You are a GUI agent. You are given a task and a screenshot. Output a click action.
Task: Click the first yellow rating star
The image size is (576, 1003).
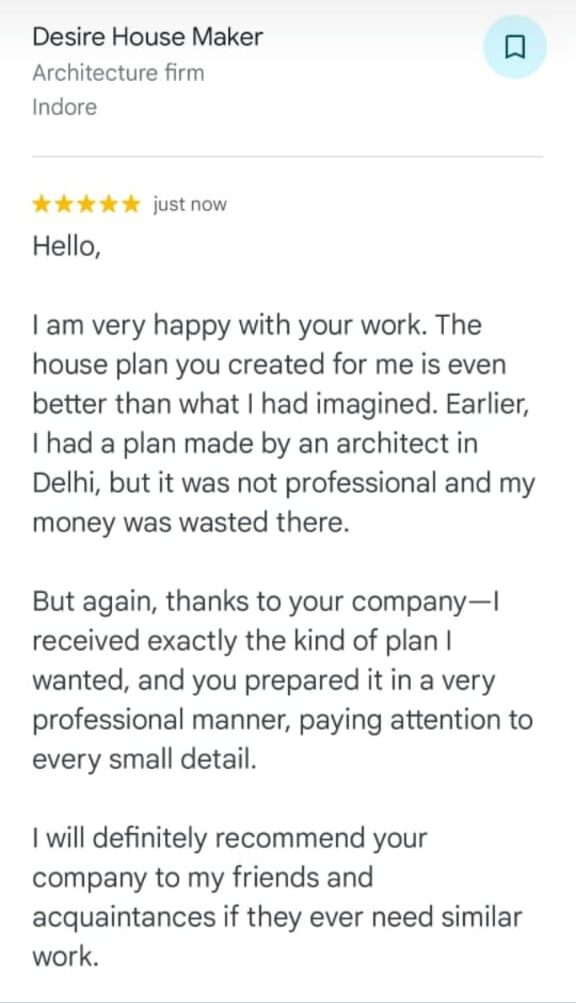click(x=42, y=205)
